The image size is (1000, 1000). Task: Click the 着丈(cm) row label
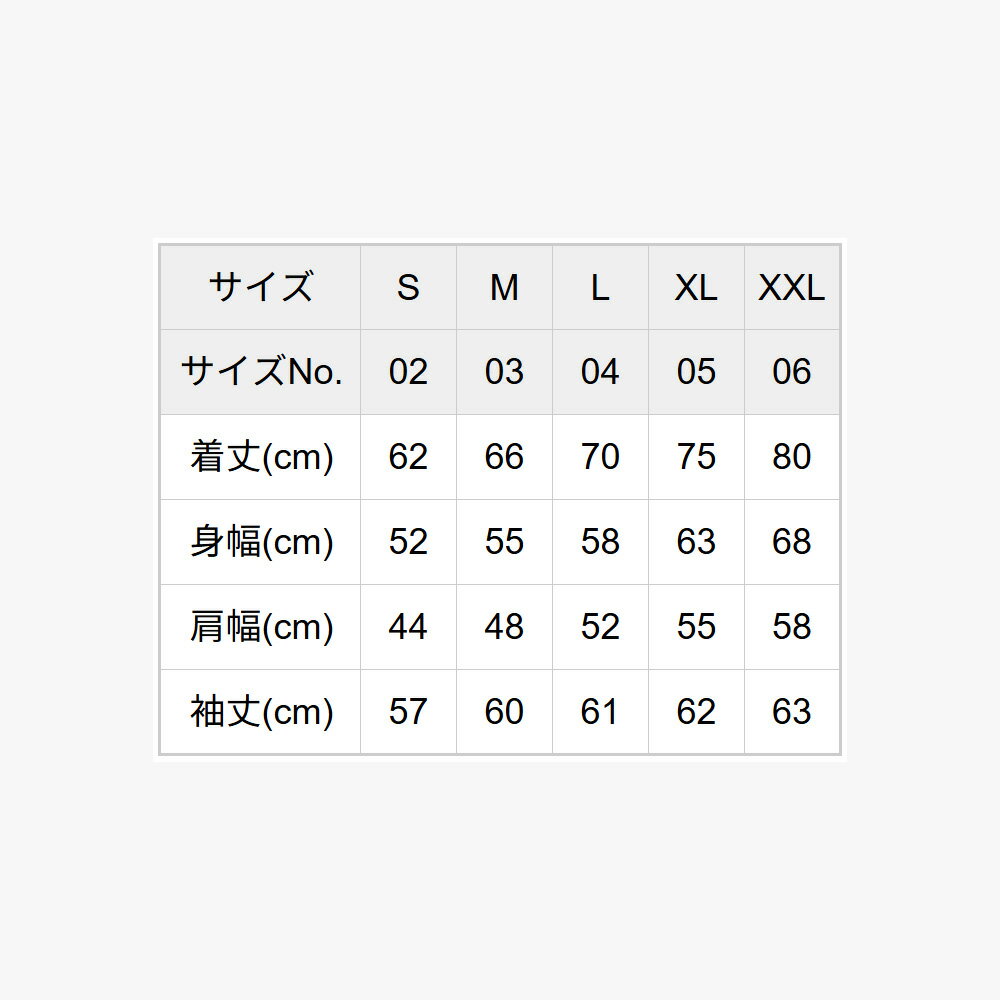(261, 457)
